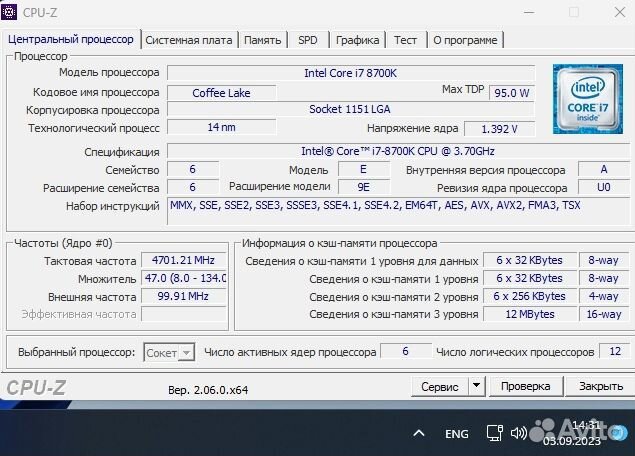Screen dimensions: 635x456
Task: Close the CPU-Z window
Action: 620,12
